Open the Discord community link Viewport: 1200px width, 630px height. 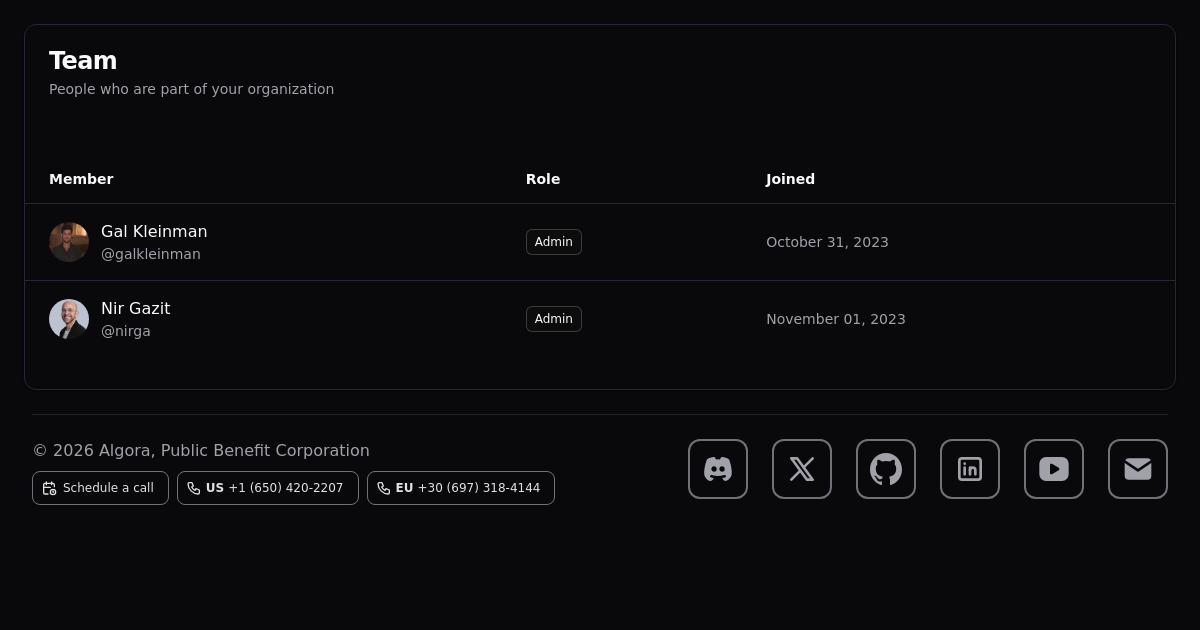[718, 469]
